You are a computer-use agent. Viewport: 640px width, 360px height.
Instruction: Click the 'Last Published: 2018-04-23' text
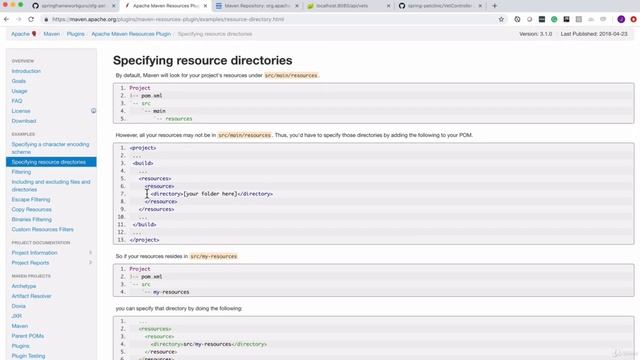pos(594,34)
